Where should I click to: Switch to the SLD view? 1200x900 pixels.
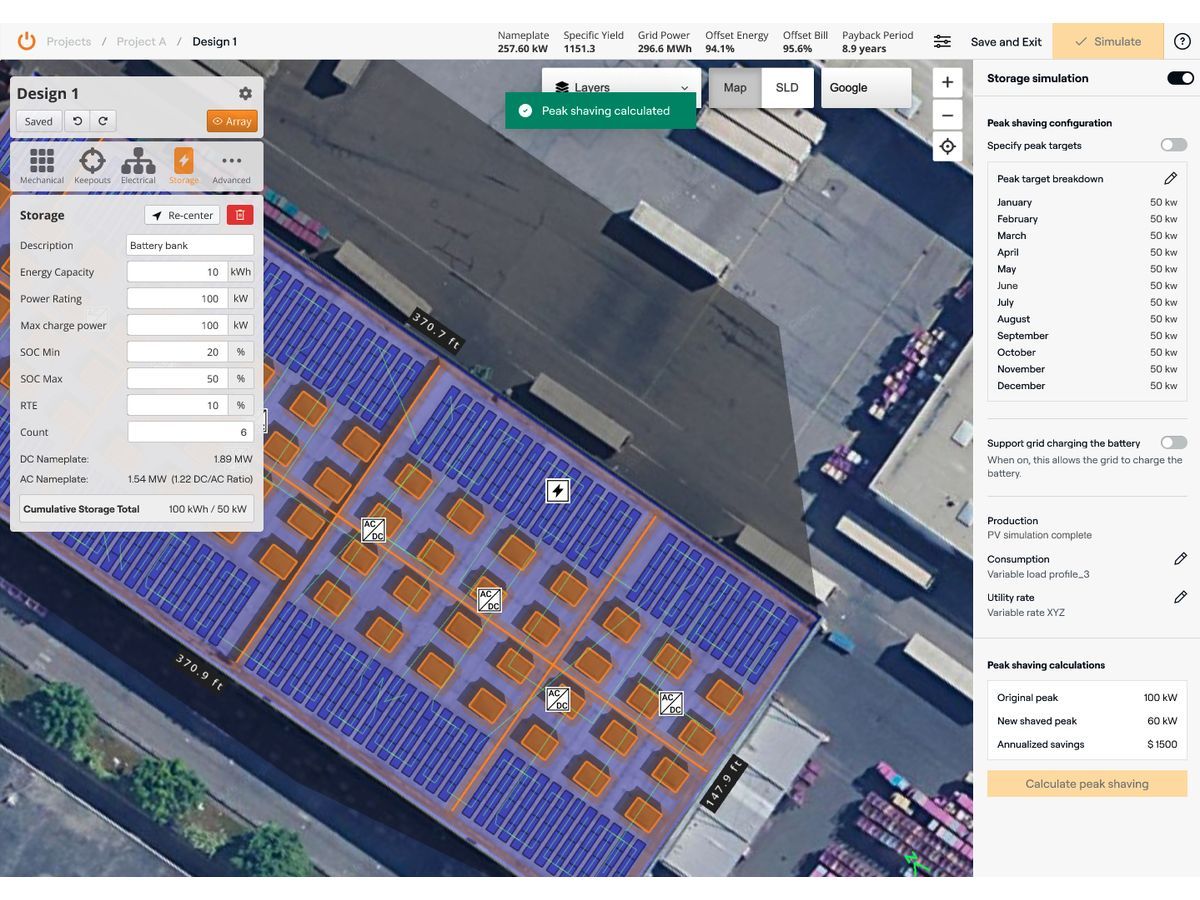point(787,87)
